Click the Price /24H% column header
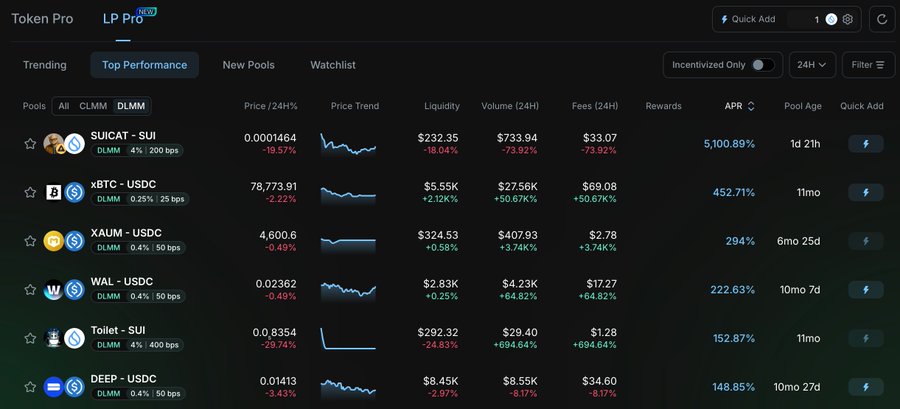This screenshot has height=409, width=900. [x=270, y=106]
